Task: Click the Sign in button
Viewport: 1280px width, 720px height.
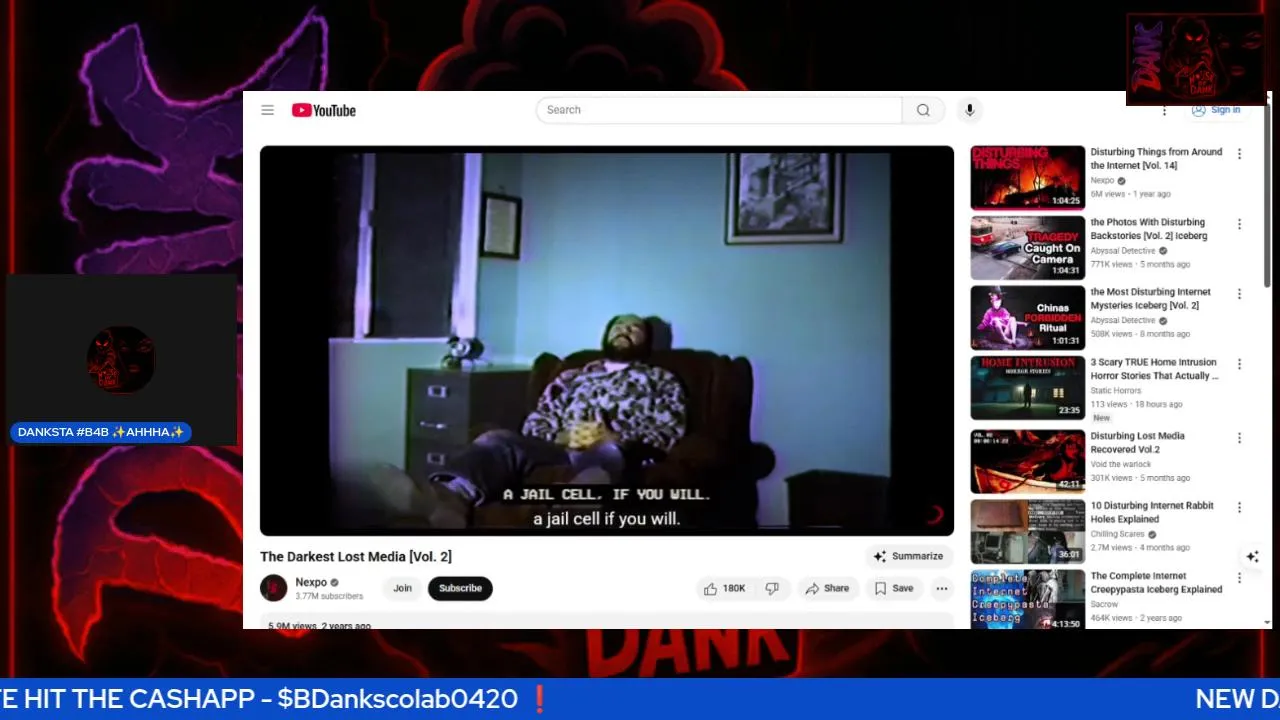Action: (x=1217, y=110)
